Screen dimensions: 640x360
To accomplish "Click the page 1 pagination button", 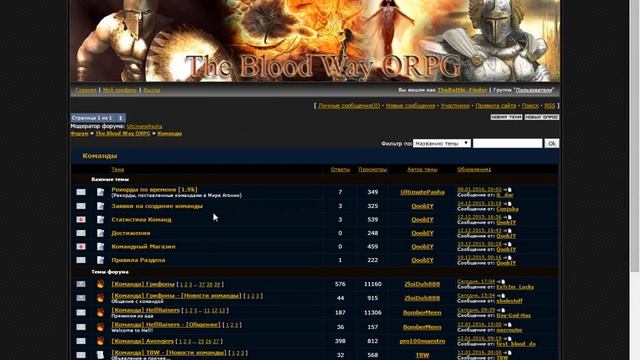I will 120,118.
